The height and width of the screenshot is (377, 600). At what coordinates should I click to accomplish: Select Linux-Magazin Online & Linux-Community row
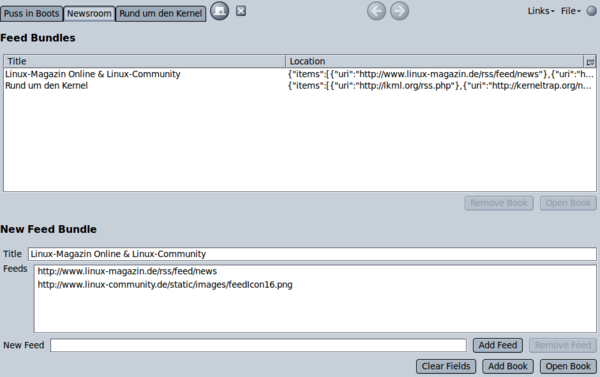pos(300,74)
